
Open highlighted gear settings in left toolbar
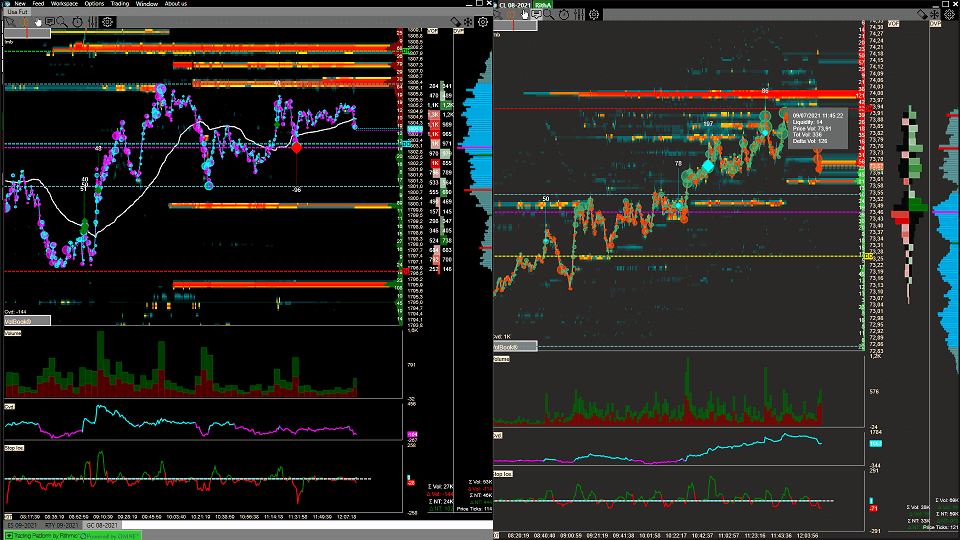point(108,22)
